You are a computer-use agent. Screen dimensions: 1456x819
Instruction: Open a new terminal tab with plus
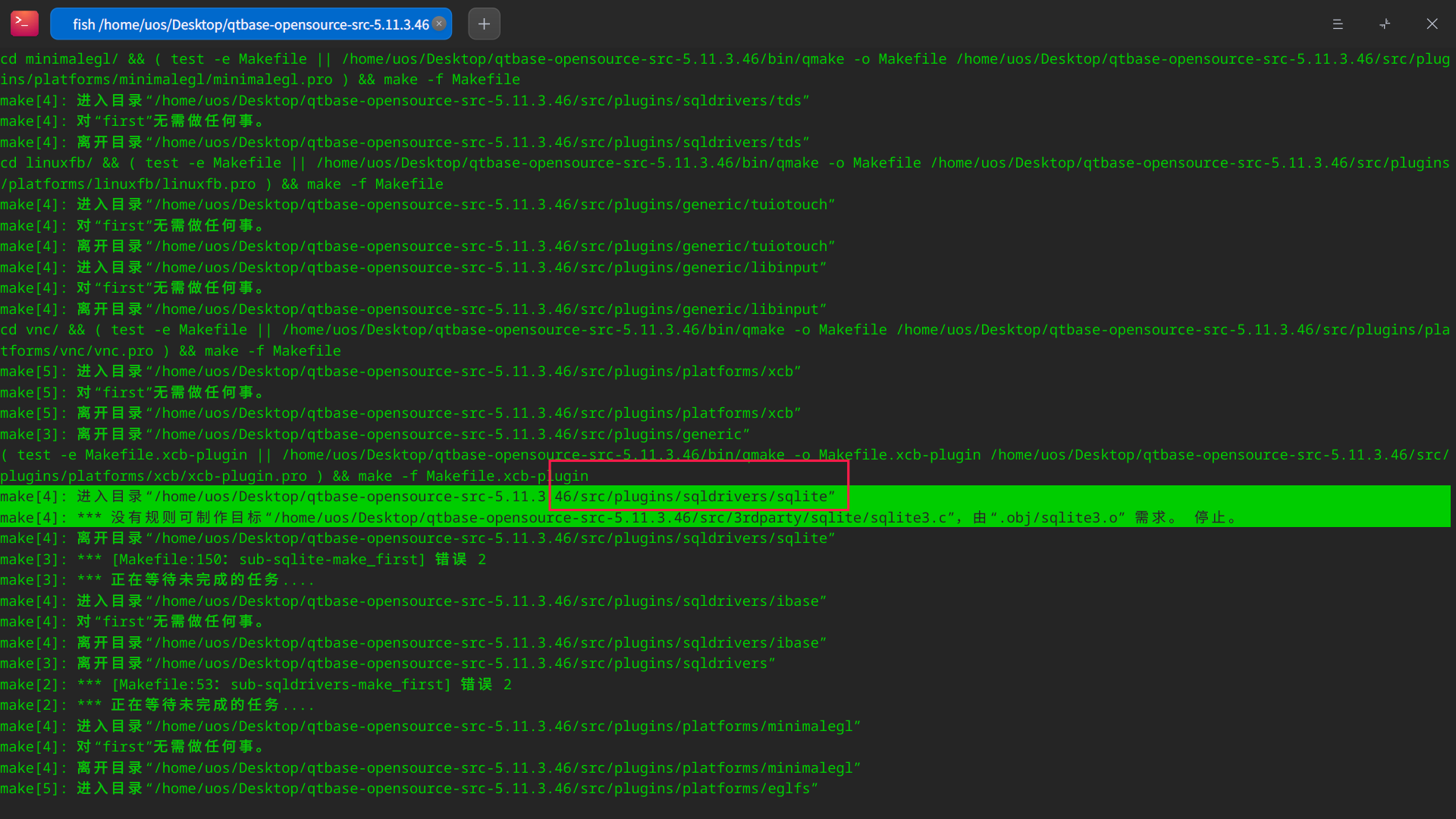484,24
